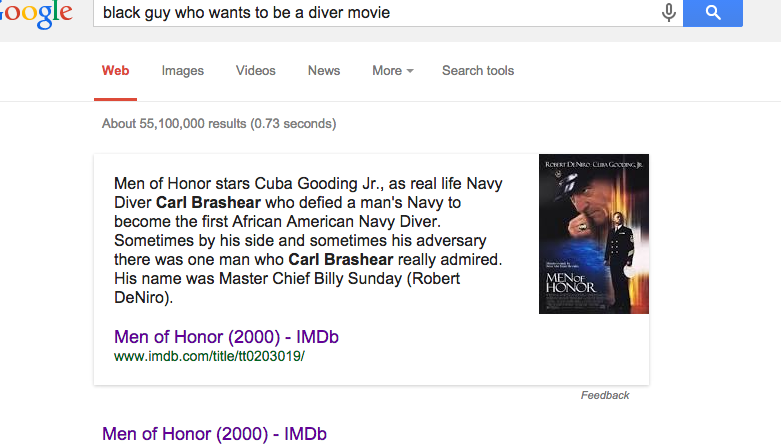Switch to the Images tab
This screenshot has width=781, height=445.
[183, 71]
